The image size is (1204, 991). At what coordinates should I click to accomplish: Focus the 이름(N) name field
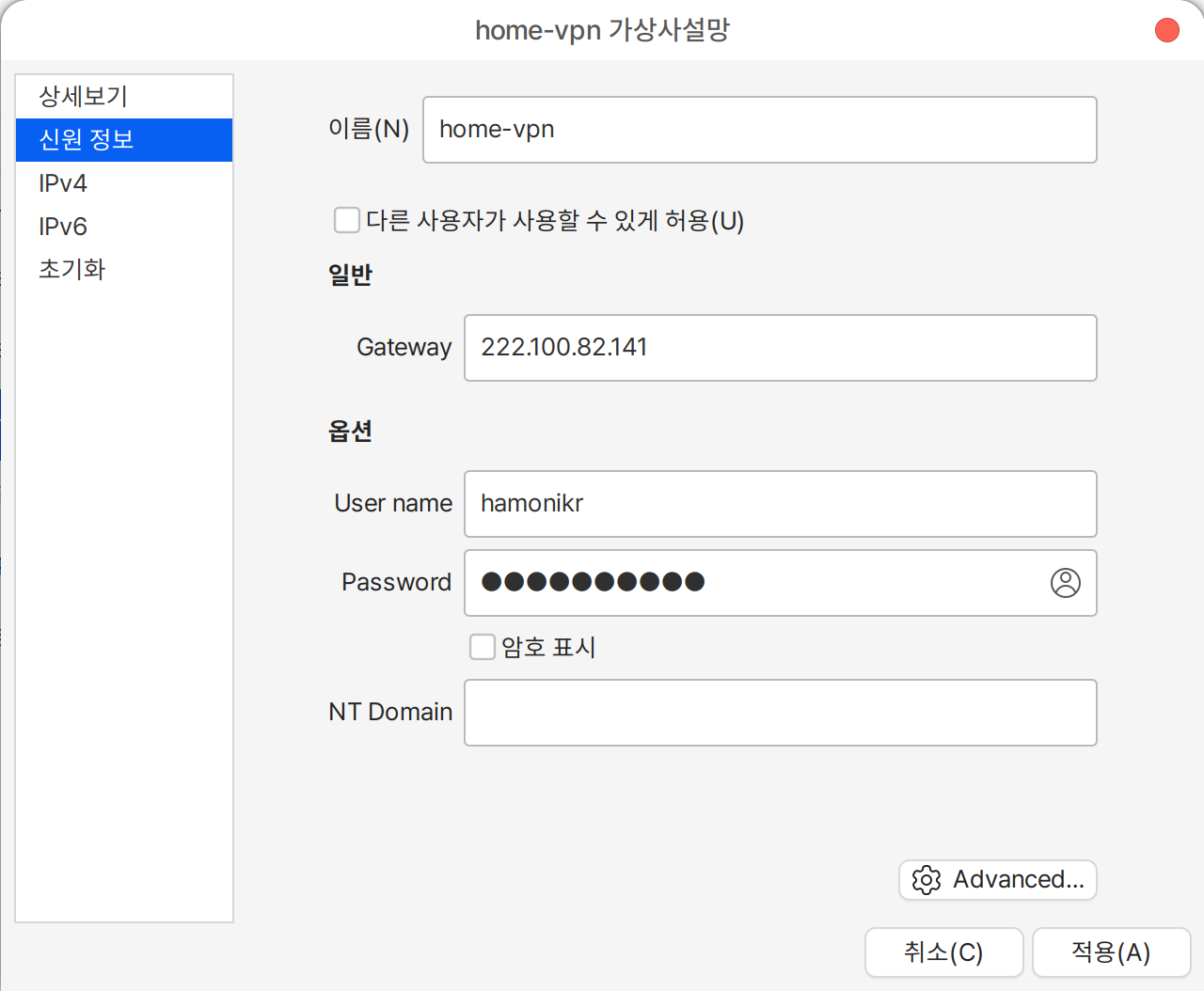coord(760,130)
